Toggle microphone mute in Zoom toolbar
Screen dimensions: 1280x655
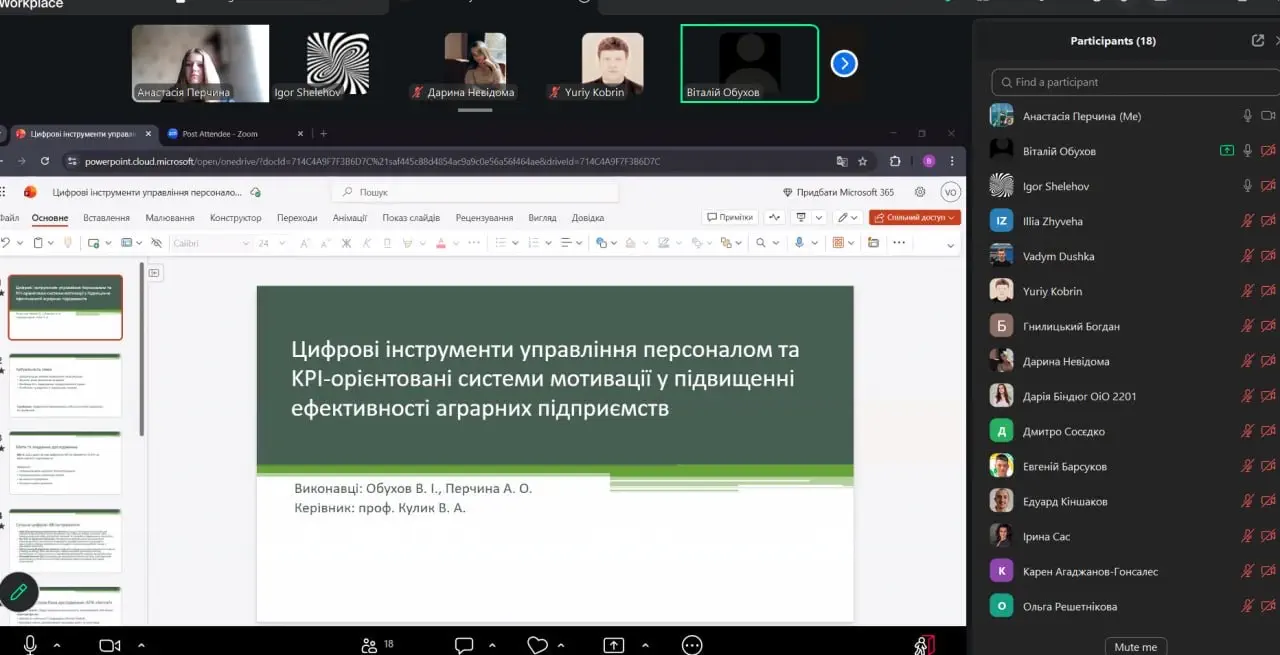(x=31, y=645)
